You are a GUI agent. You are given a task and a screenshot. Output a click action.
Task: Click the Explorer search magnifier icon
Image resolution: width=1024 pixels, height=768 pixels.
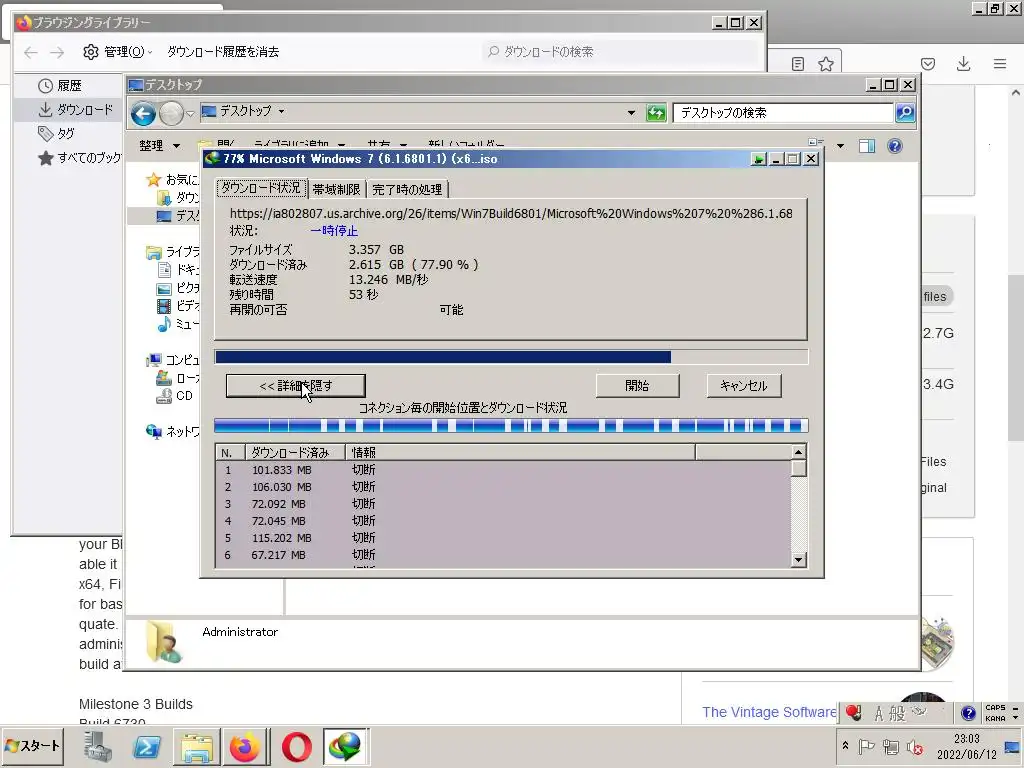click(x=905, y=113)
